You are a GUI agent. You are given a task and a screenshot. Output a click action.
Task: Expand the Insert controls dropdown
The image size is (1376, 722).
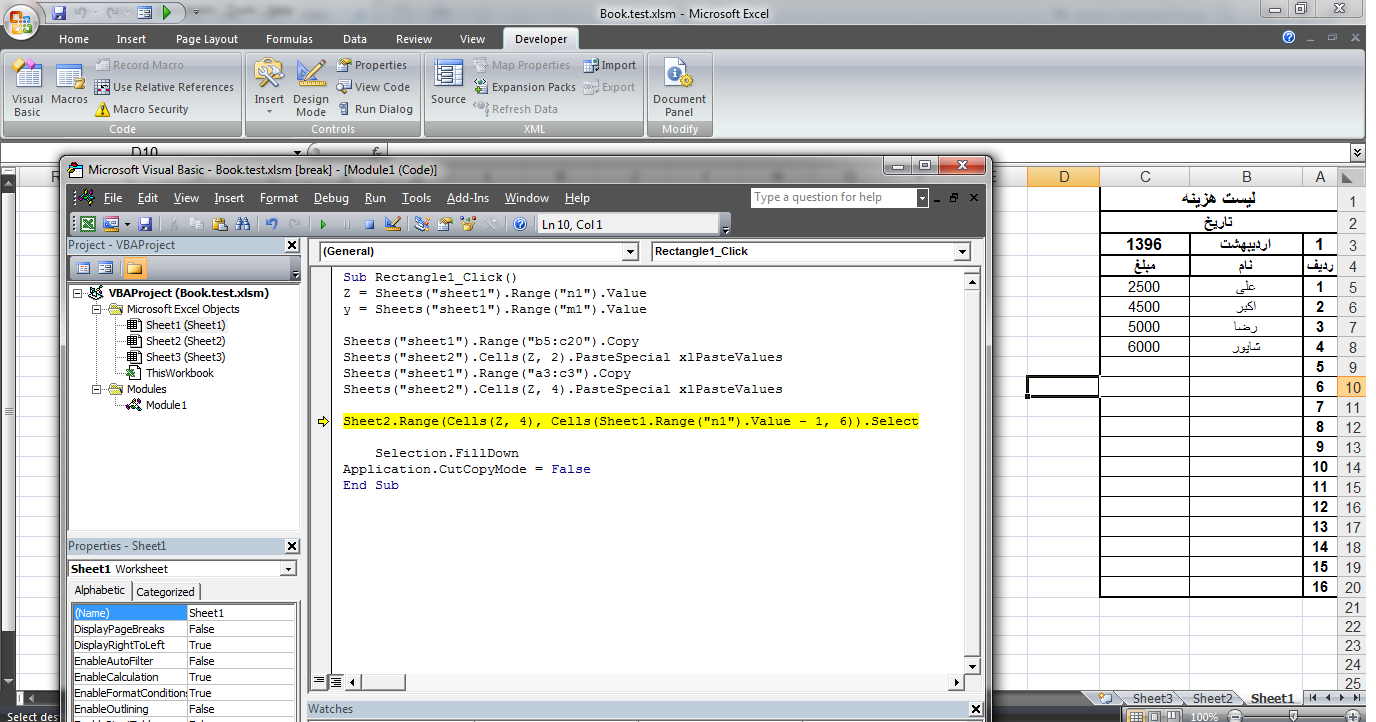[x=269, y=87]
